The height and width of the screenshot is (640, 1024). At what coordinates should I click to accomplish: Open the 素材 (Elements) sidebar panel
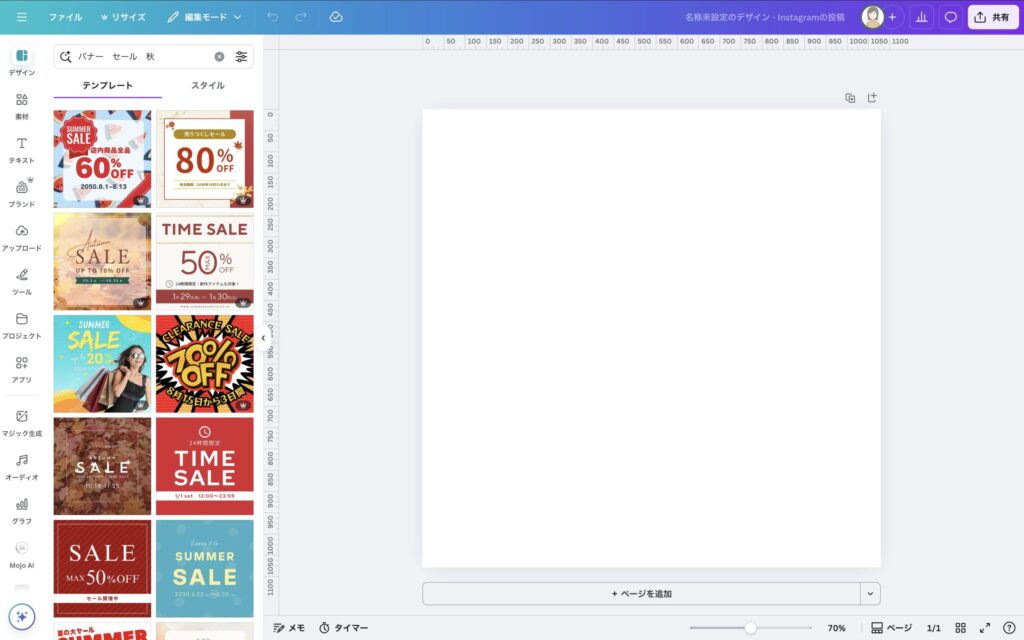point(21,105)
